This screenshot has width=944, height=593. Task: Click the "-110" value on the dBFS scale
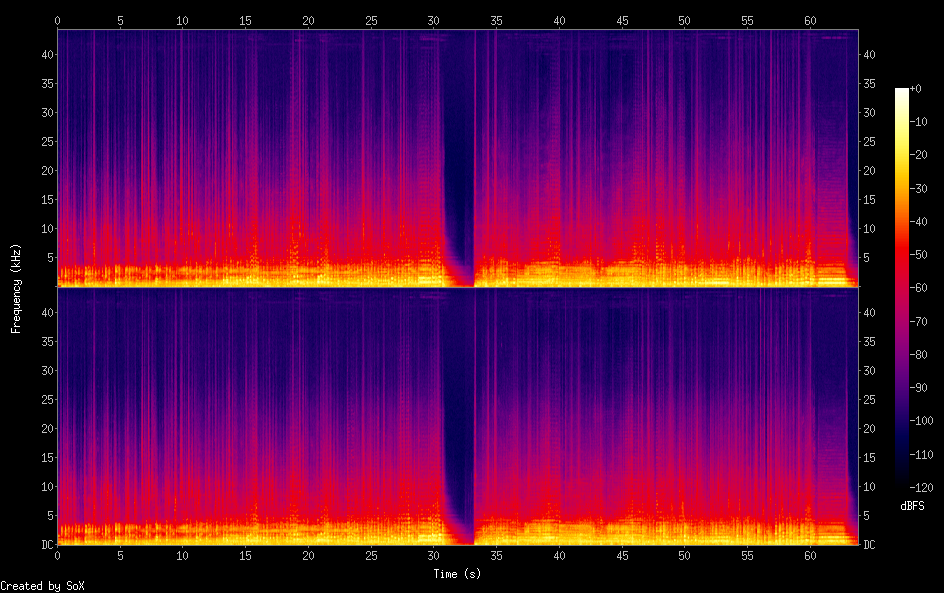pos(922,455)
